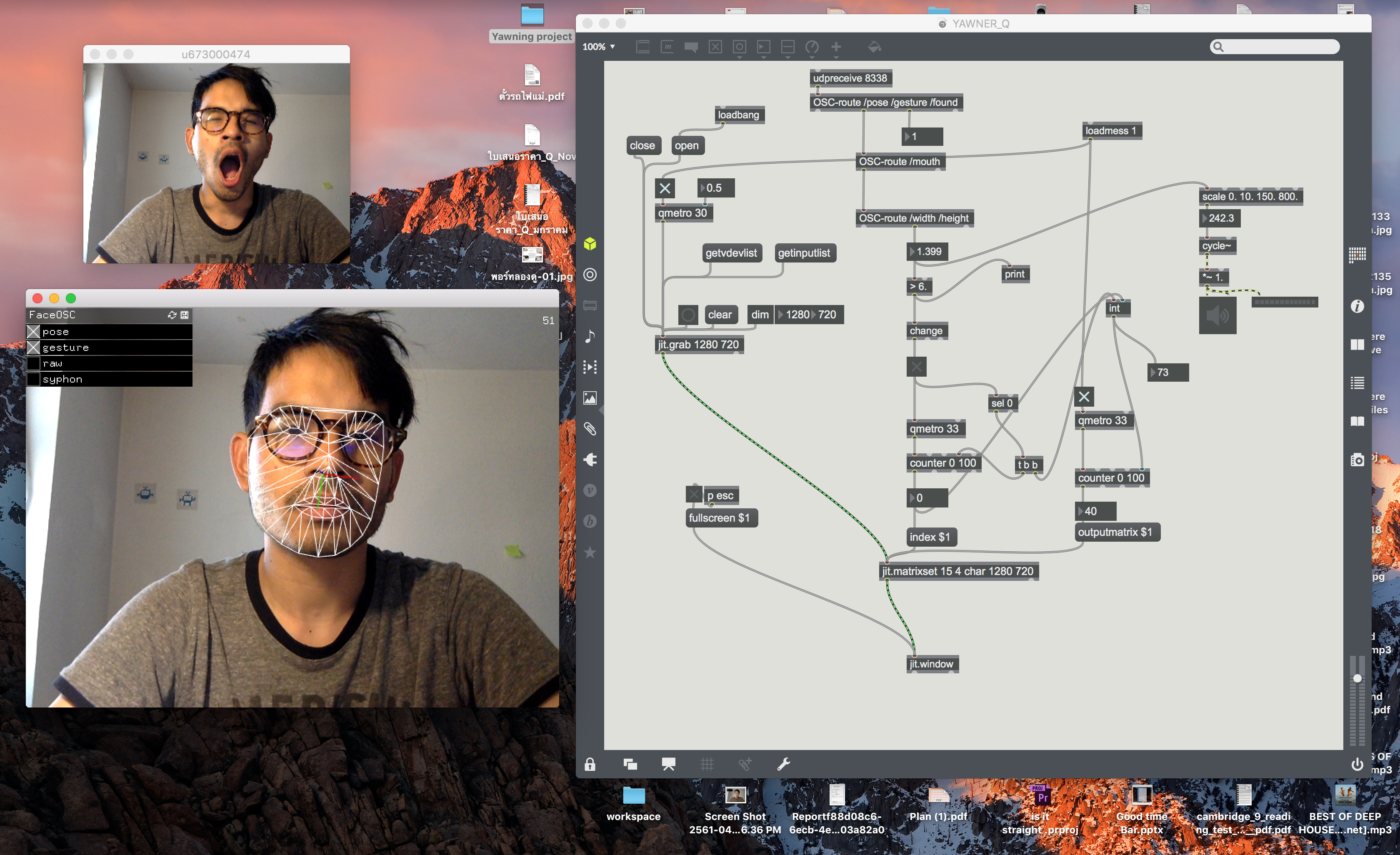
Task: Toggle the pose checkbox in FaceOSC
Action: click(33, 332)
